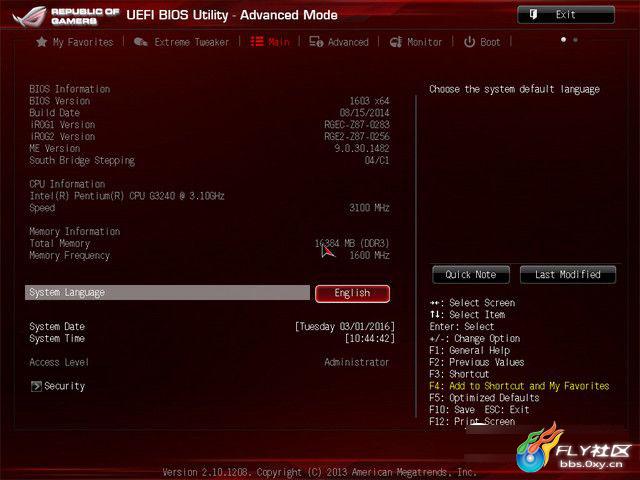This screenshot has height=480, width=640.
Task: Click the second page indicator dot
Action: click(x=576, y=40)
